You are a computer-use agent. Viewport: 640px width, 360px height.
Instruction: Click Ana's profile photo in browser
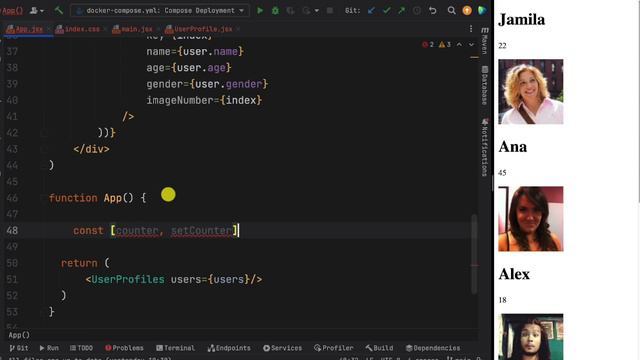click(531, 219)
